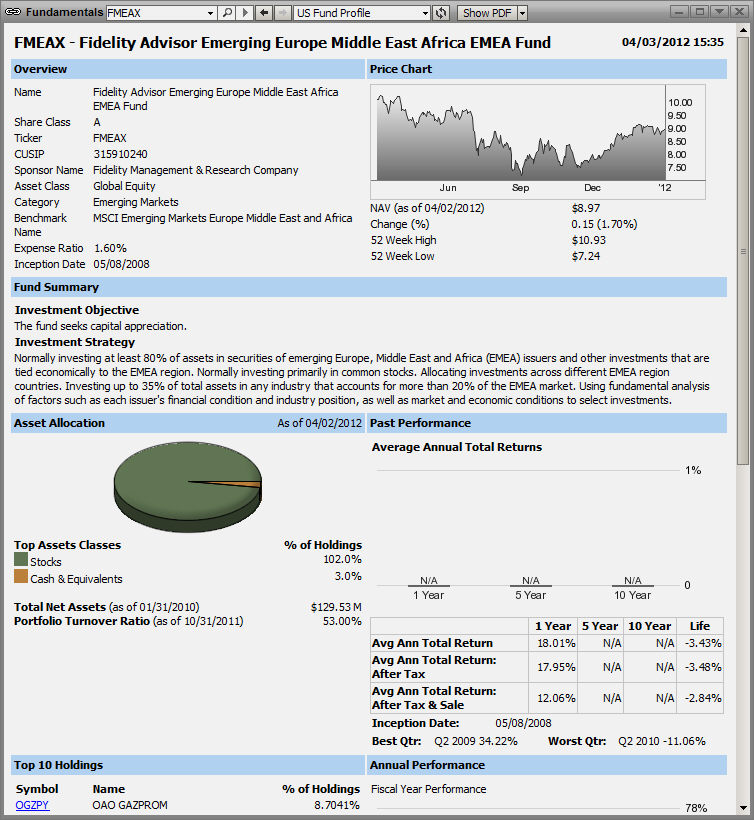Click the Portfolio Turnover Ratio value 53.00%
The width and height of the screenshot is (754, 820).
[x=342, y=621]
